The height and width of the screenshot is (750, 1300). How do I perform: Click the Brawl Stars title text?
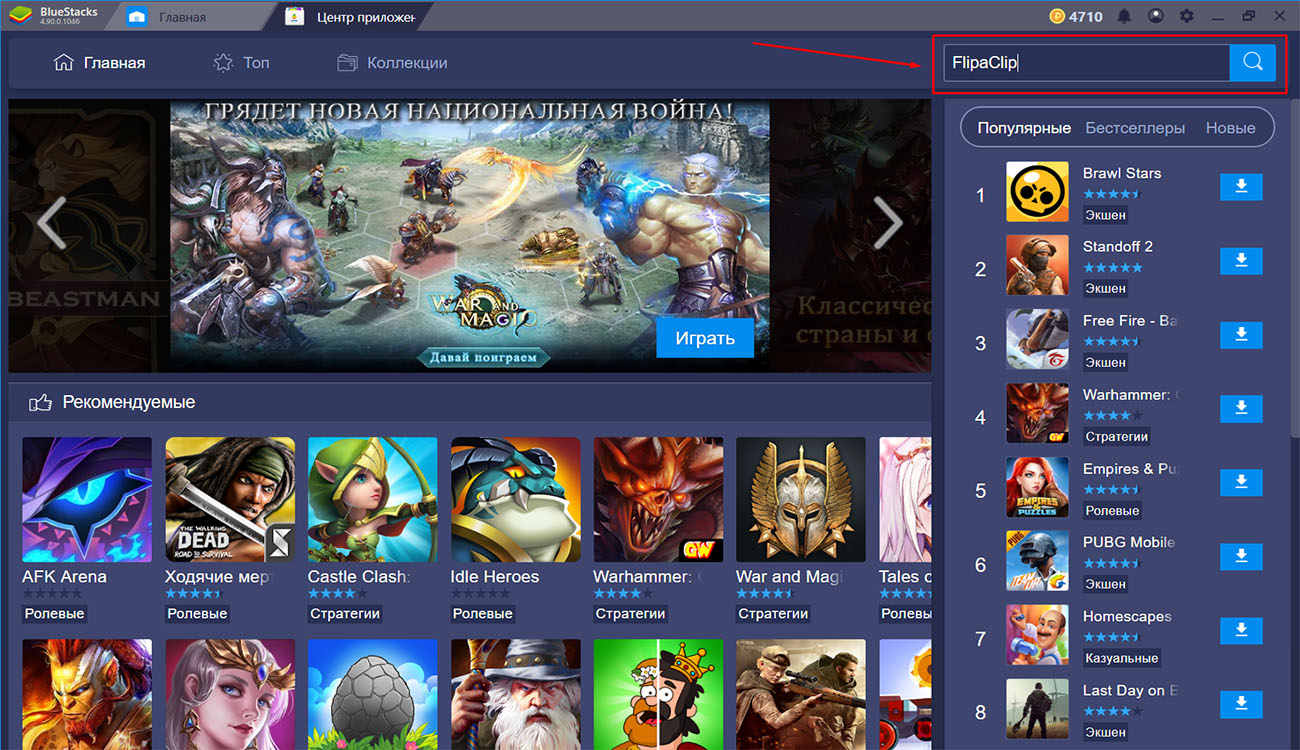(x=1122, y=173)
